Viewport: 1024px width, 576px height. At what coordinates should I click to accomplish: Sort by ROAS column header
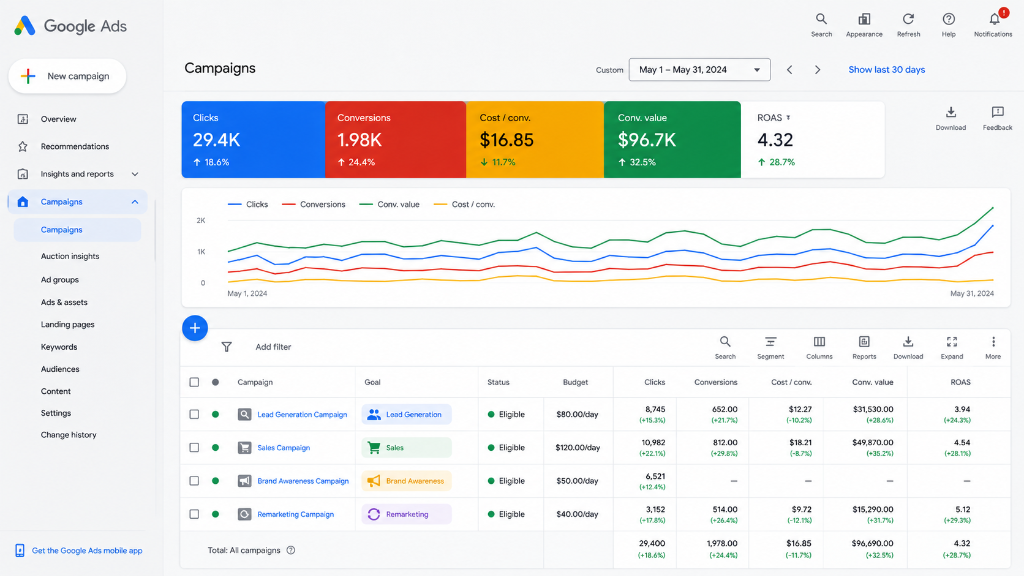(x=960, y=382)
